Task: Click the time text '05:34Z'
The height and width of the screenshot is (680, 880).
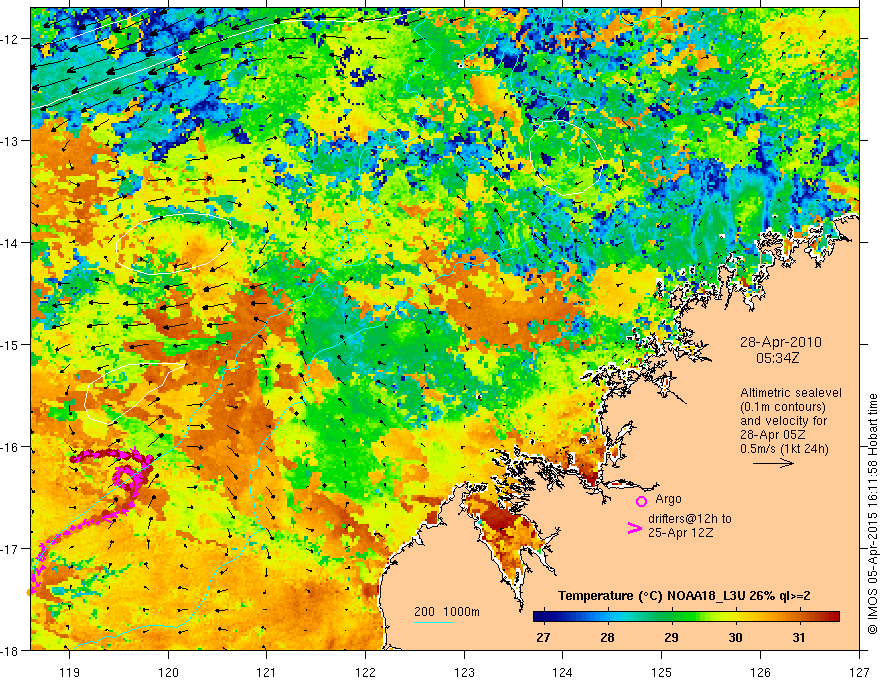Action: pyautogui.click(x=777, y=358)
